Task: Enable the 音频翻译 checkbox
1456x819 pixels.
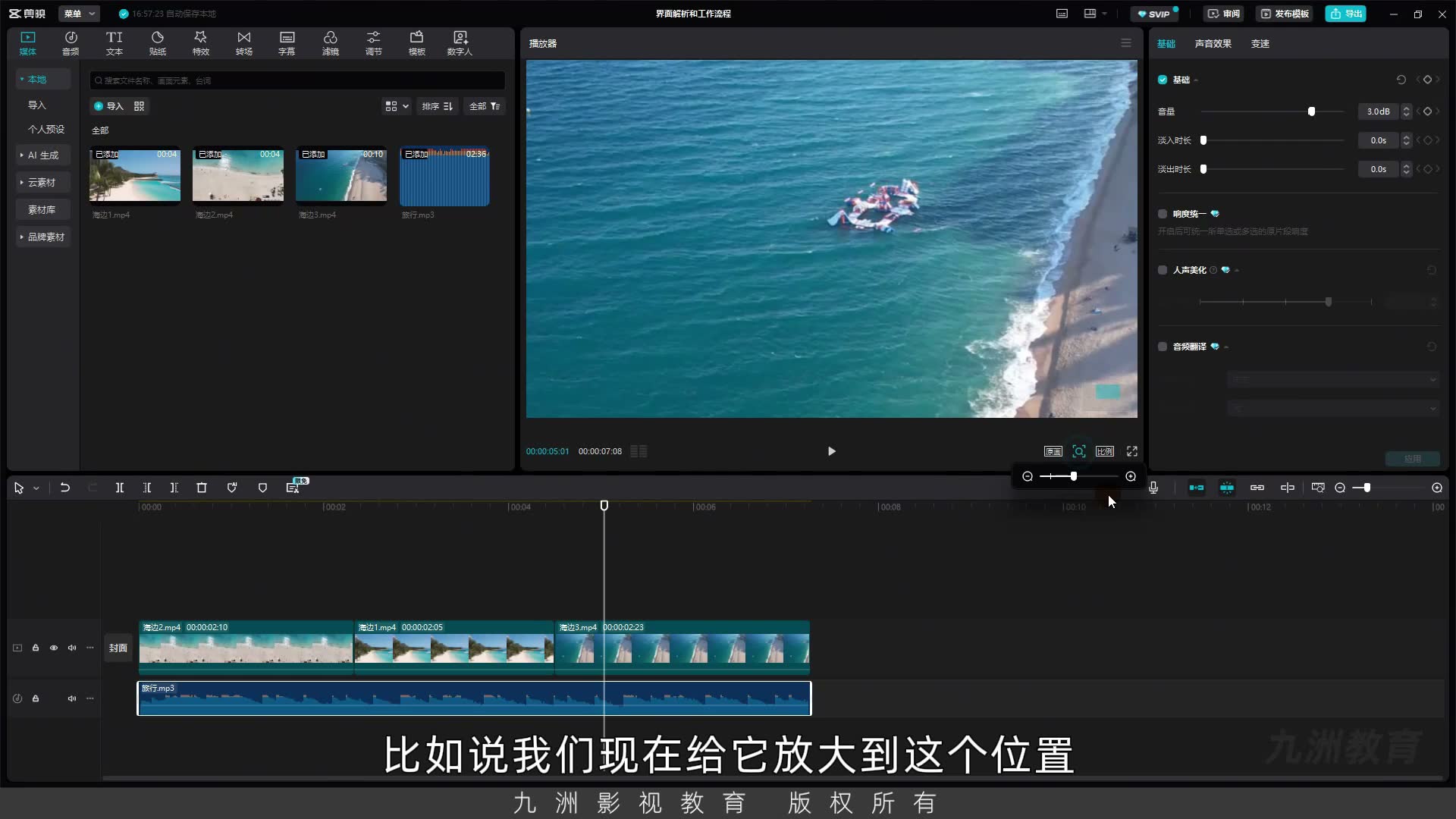Action: 1163,347
